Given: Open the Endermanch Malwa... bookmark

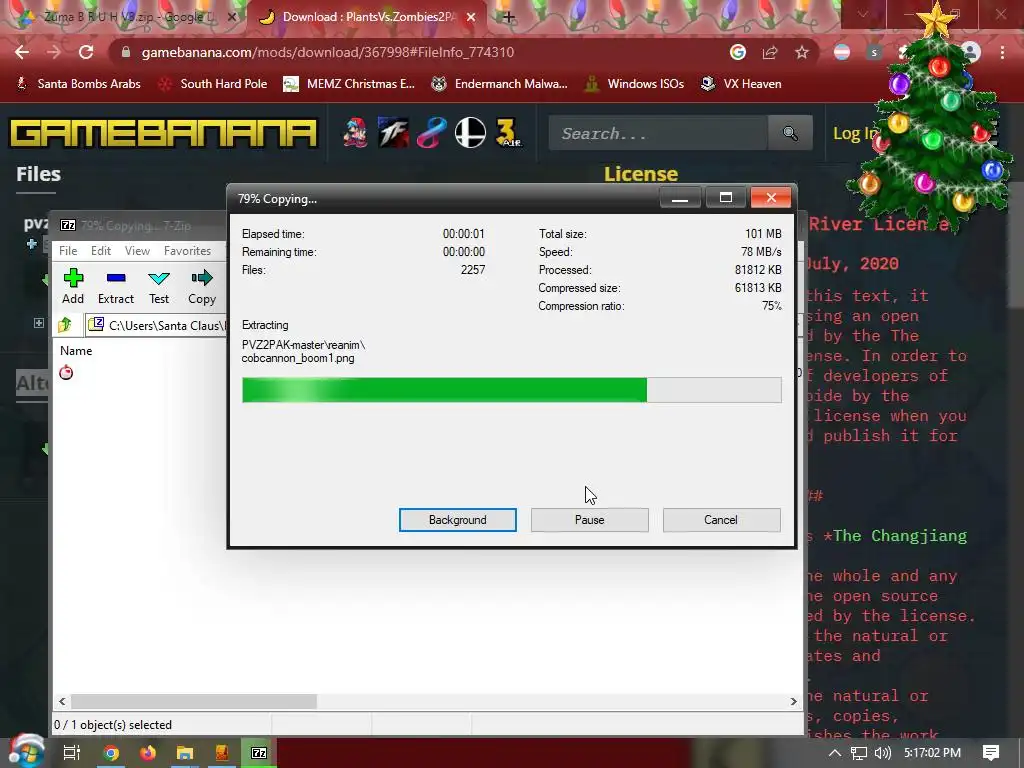Looking at the screenshot, I should [499, 84].
